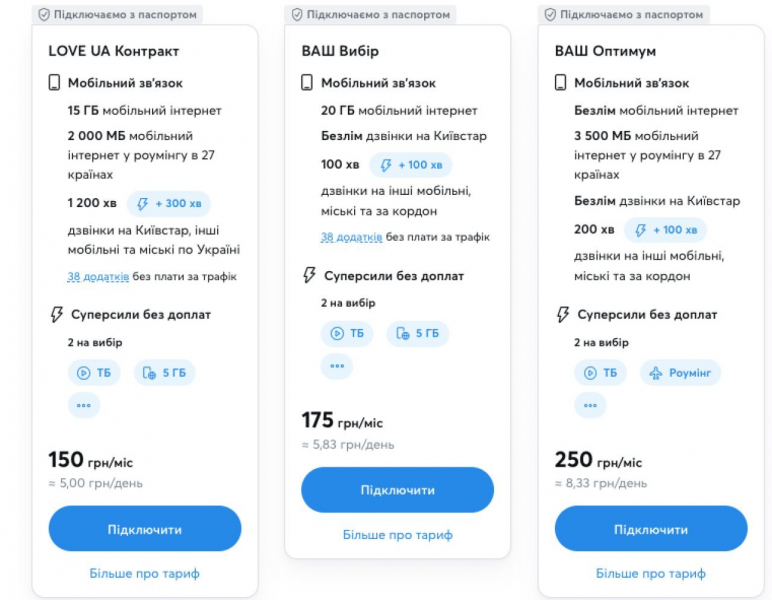Click the ТБ chip in LOVE UA Контракт

[x=94, y=373]
